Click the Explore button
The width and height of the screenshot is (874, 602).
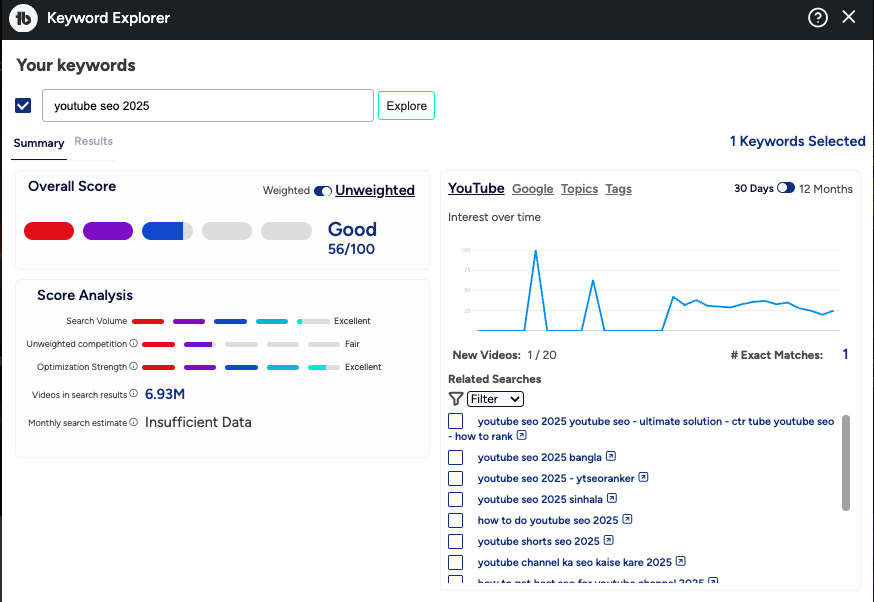406,105
